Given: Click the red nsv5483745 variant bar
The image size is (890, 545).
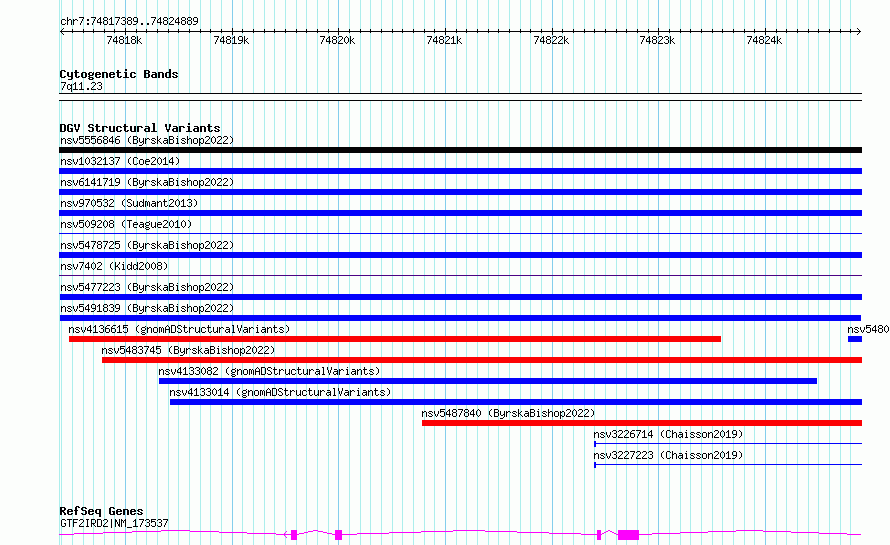Looking at the screenshot, I should 482,360.
